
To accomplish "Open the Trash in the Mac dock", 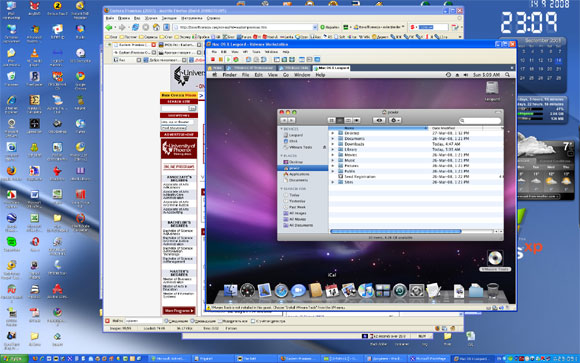I will pos(493,290).
